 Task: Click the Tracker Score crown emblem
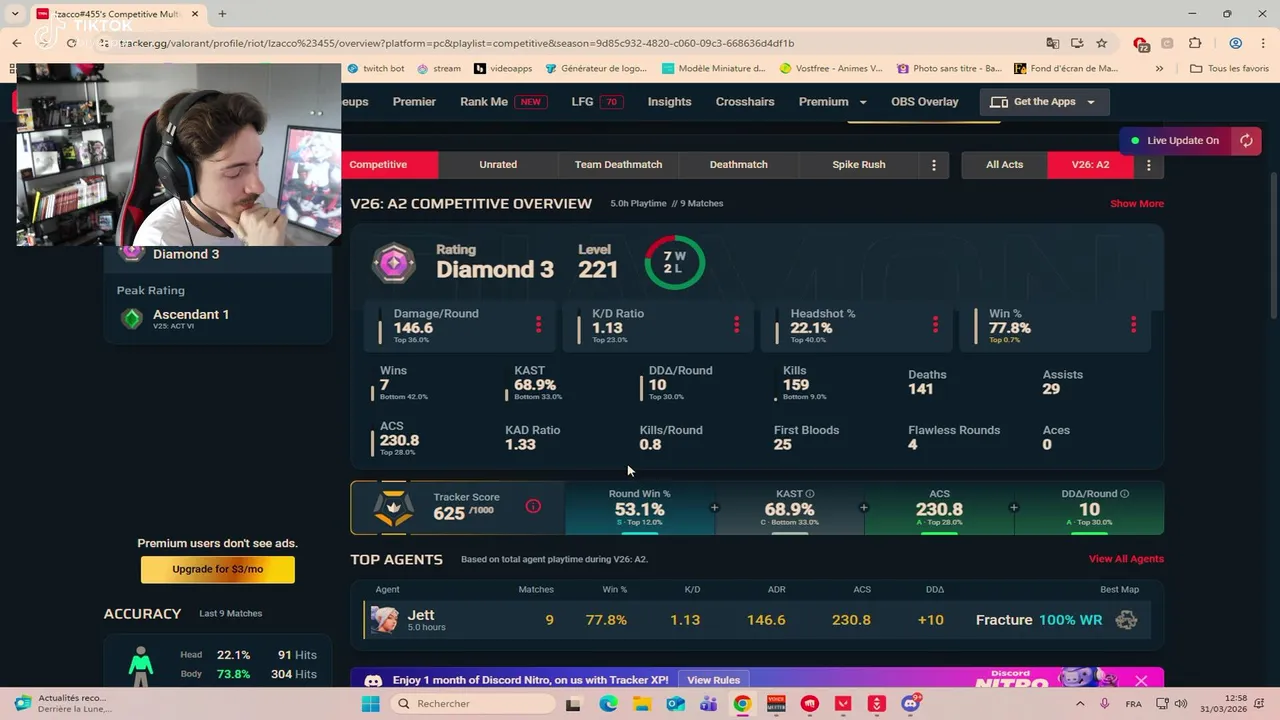point(393,508)
